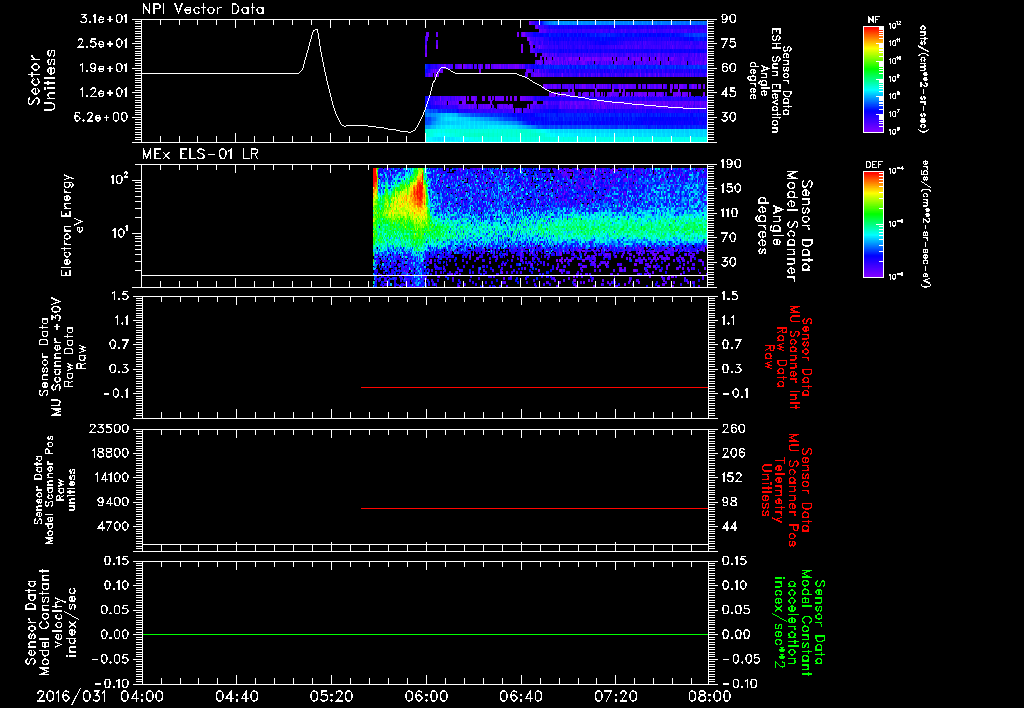
Task: Click the 23500 scanner position tick label
Action: [x=108, y=429]
